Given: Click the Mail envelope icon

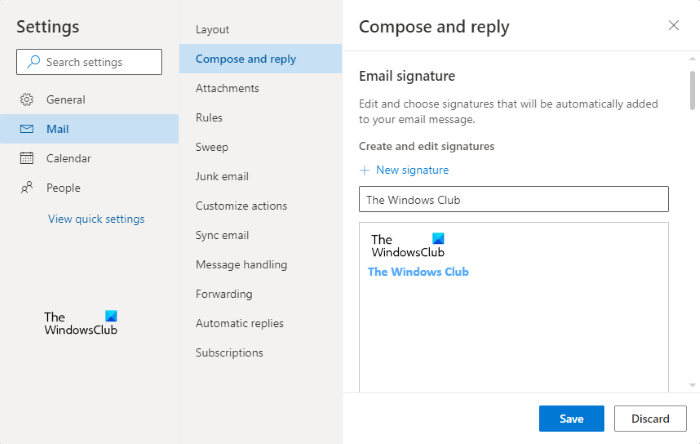Looking at the screenshot, I should [x=27, y=129].
